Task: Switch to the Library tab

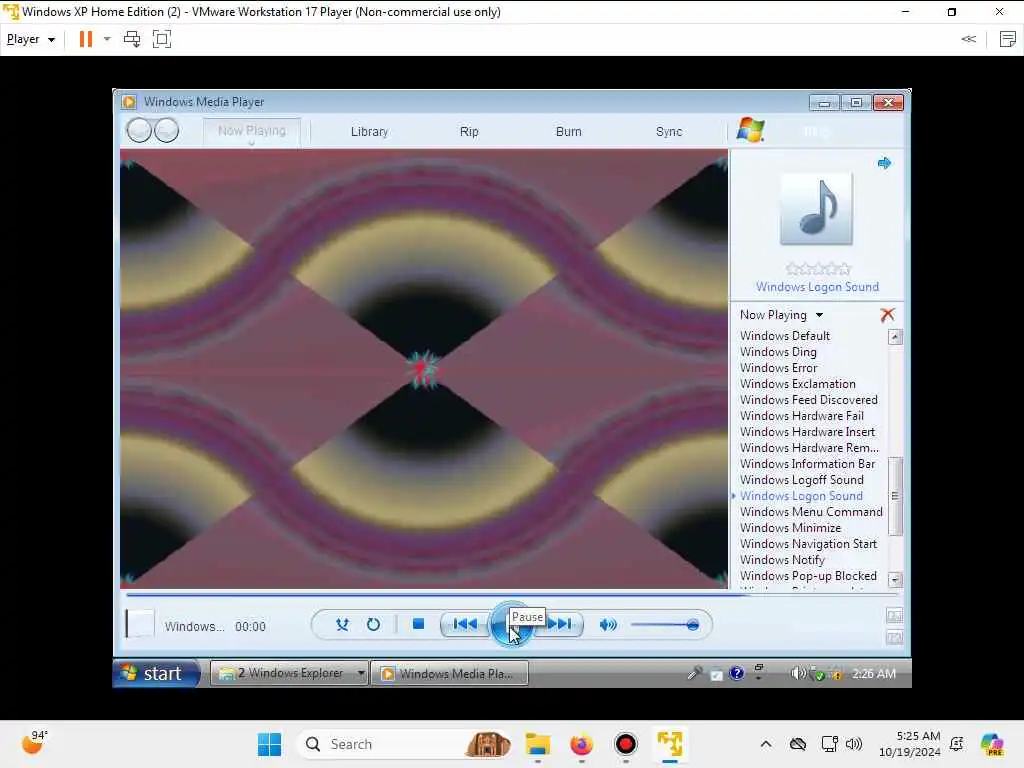Action: coord(369,131)
